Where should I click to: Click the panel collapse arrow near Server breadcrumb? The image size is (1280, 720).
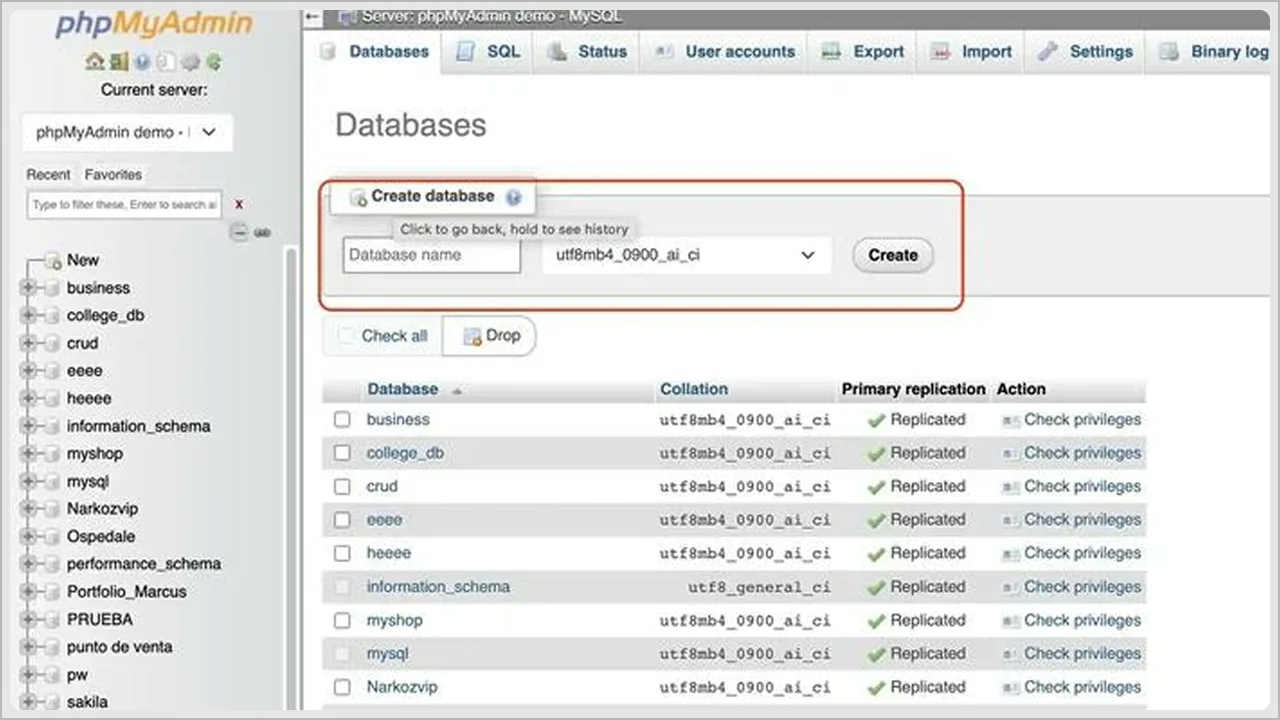point(313,17)
